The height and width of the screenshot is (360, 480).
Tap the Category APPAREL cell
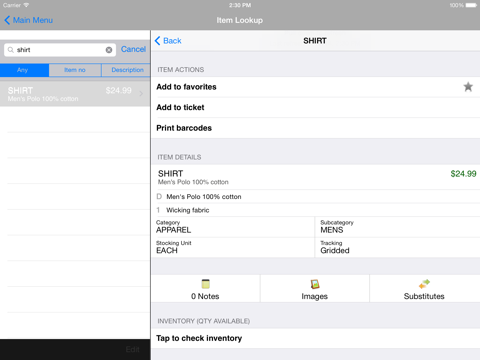click(x=233, y=227)
